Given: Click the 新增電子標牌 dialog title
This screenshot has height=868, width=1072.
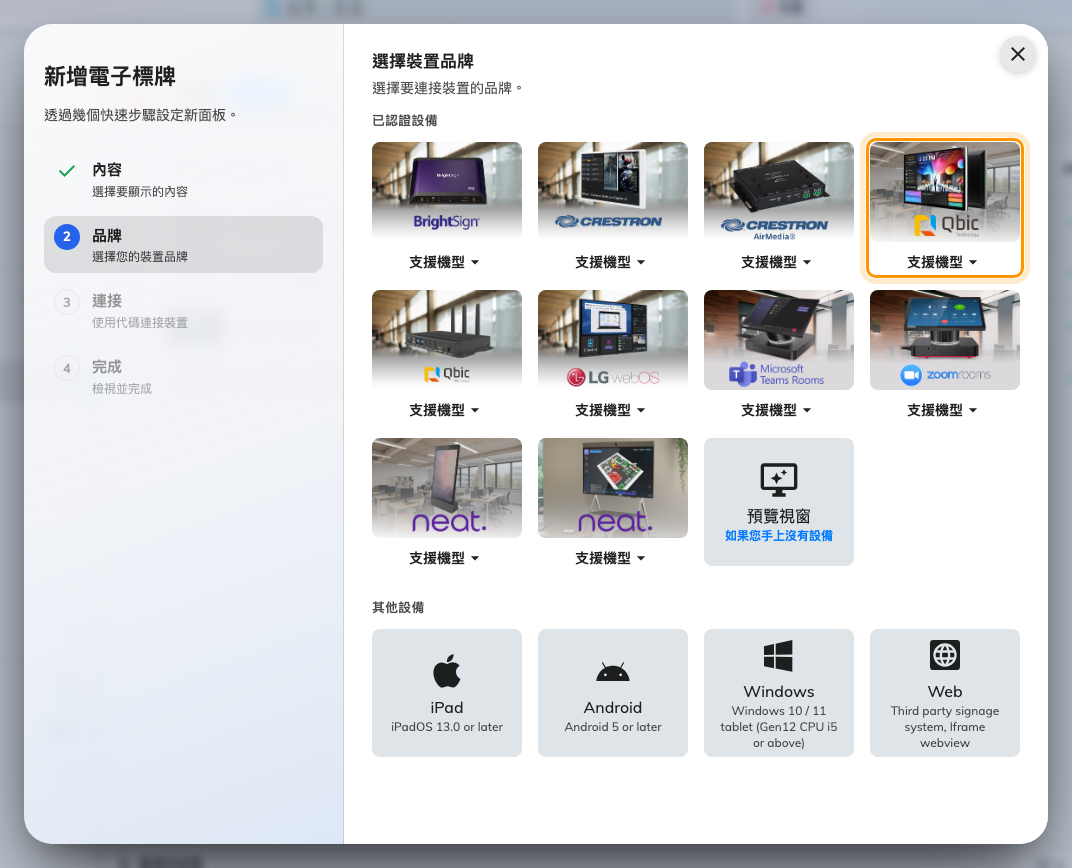Looking at the screenshot, I should [110, 77].
